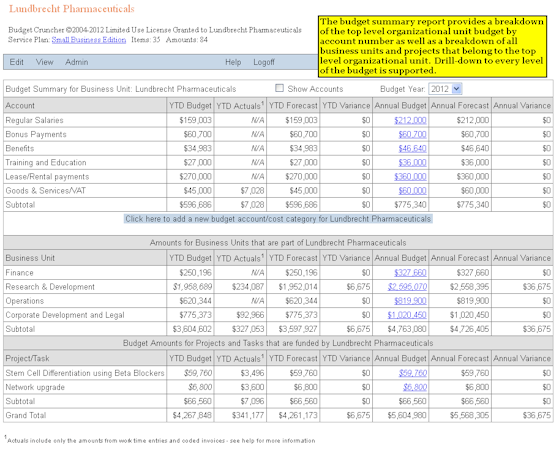Screen dimensions: 558x450
Task: Open Operations annual budget $819,900 link
Action: tap(410, 301)
